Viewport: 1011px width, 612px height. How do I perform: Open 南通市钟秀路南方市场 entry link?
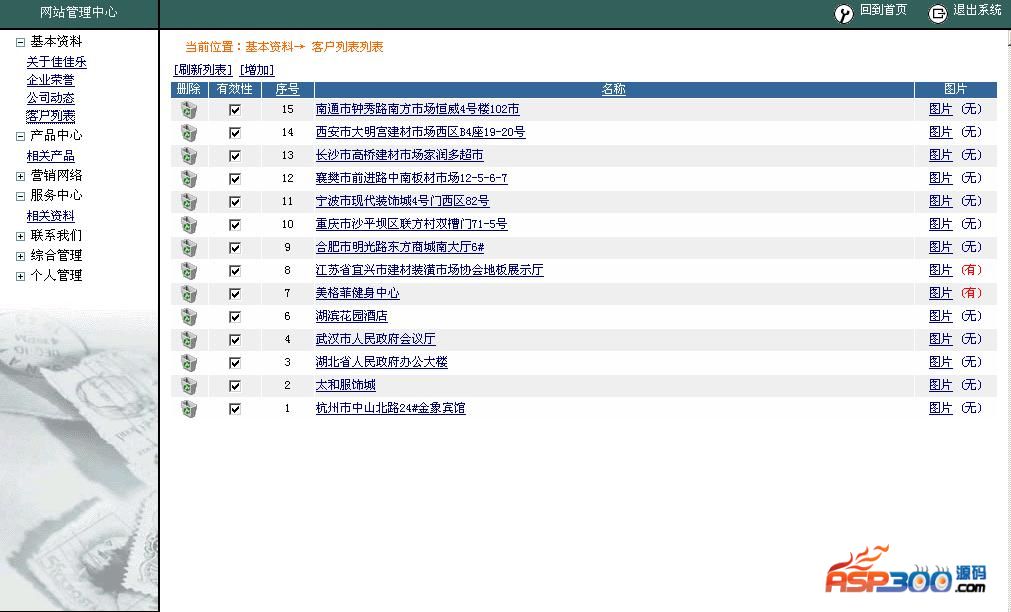(417, 110)
